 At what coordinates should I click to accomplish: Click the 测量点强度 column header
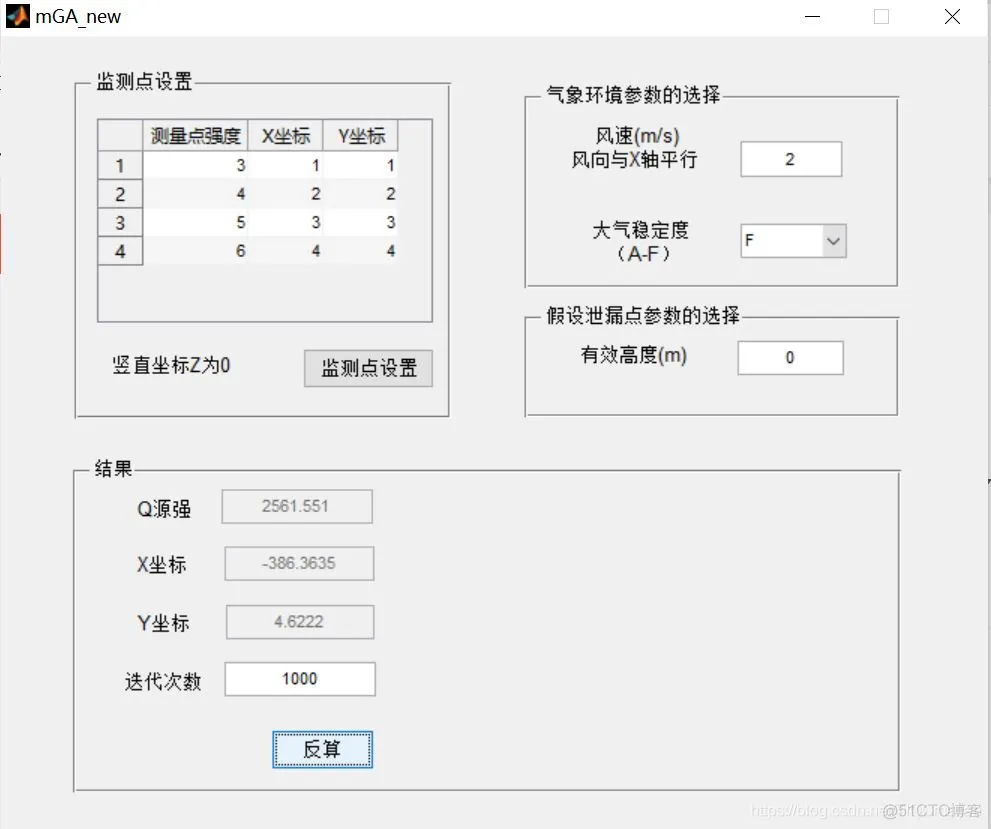pos(196,135)
